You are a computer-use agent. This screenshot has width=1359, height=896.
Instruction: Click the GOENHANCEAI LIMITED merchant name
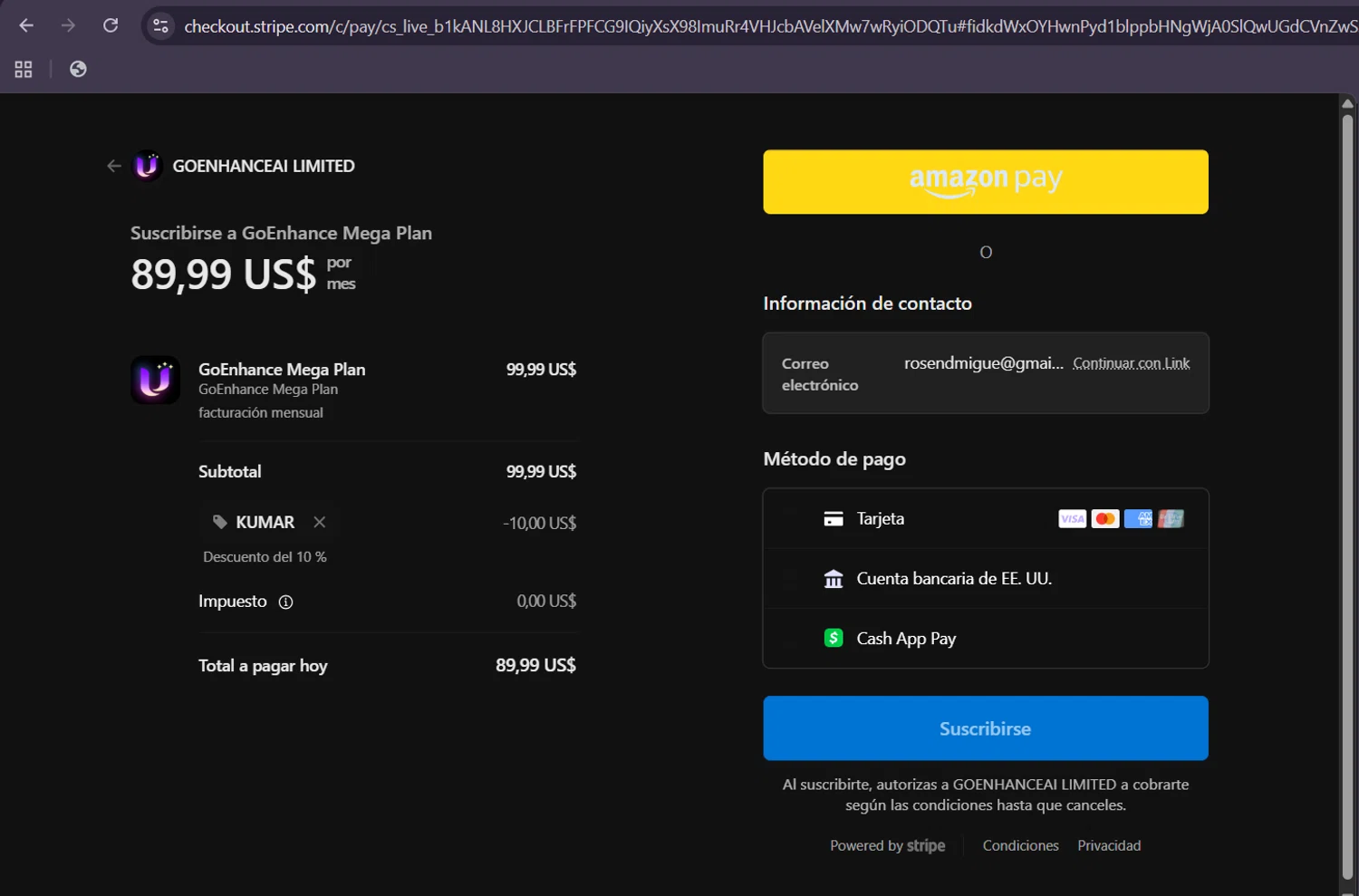(x=264, y=166)
